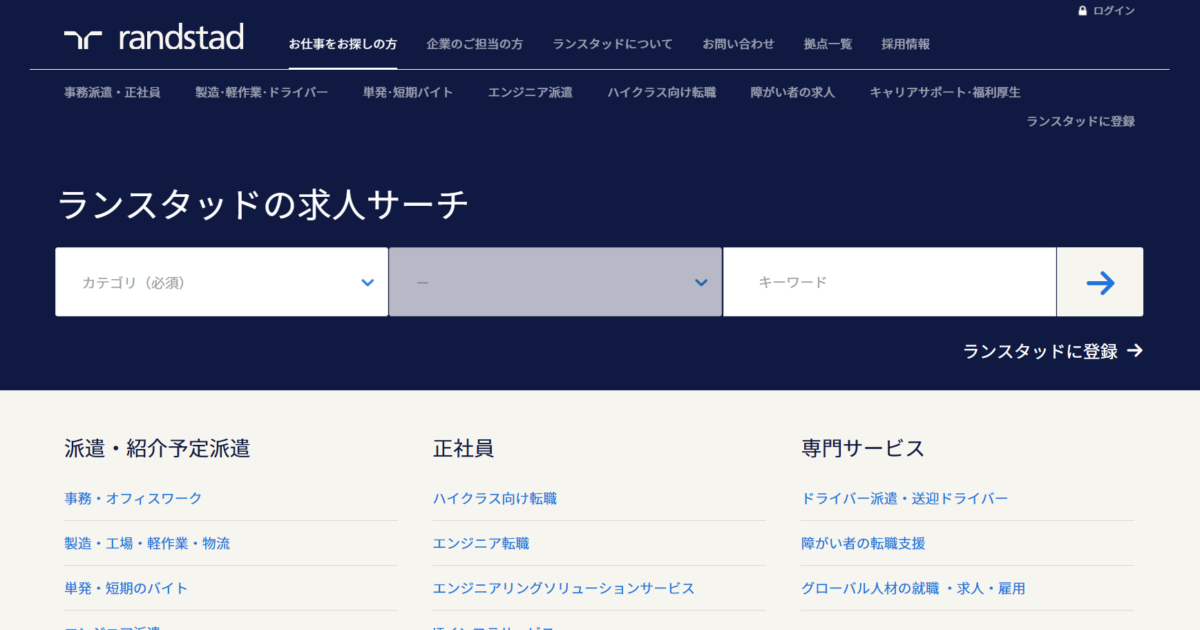Screen dimensions: 1200x630
Task: Click ハイクラス向け転職 in the sub navigation
Action: click(x=661, y=92)
